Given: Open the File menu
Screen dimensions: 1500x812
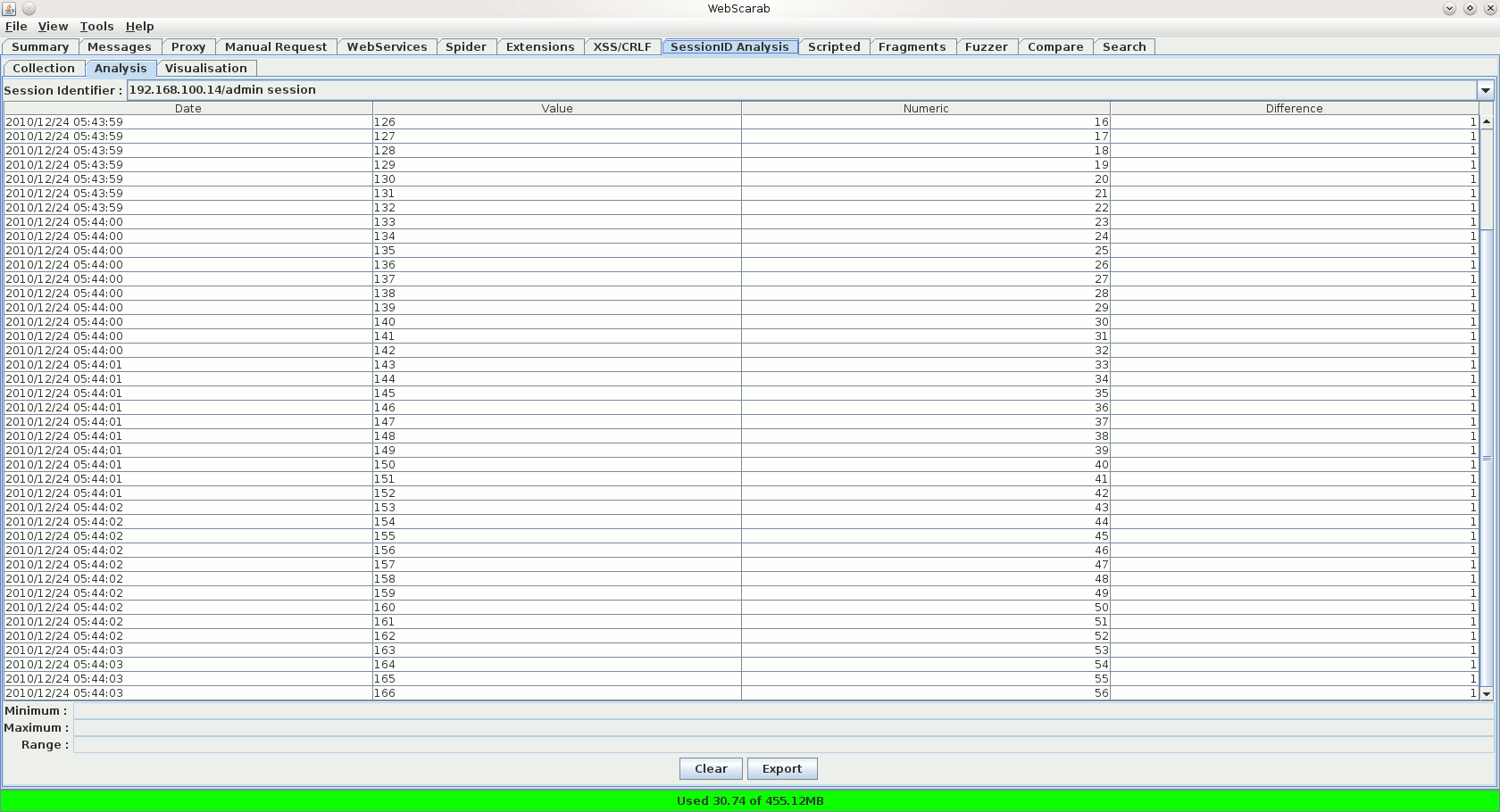Looking at the screenshot, I should coord(16,27).
